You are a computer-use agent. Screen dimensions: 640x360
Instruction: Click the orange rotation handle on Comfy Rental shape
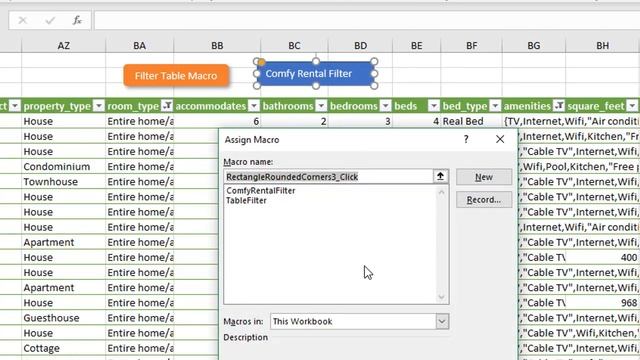point(261,63)
